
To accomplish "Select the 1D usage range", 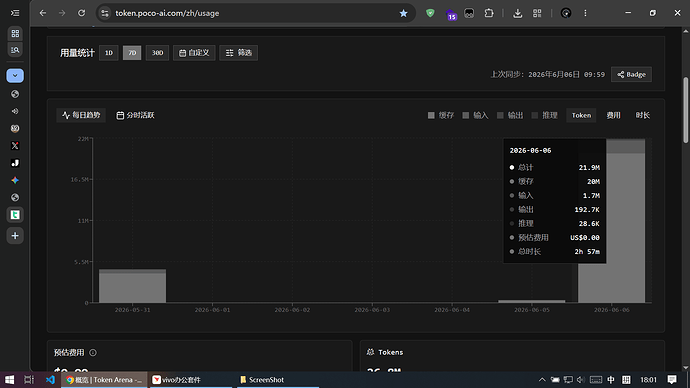I will coord(109,53).
